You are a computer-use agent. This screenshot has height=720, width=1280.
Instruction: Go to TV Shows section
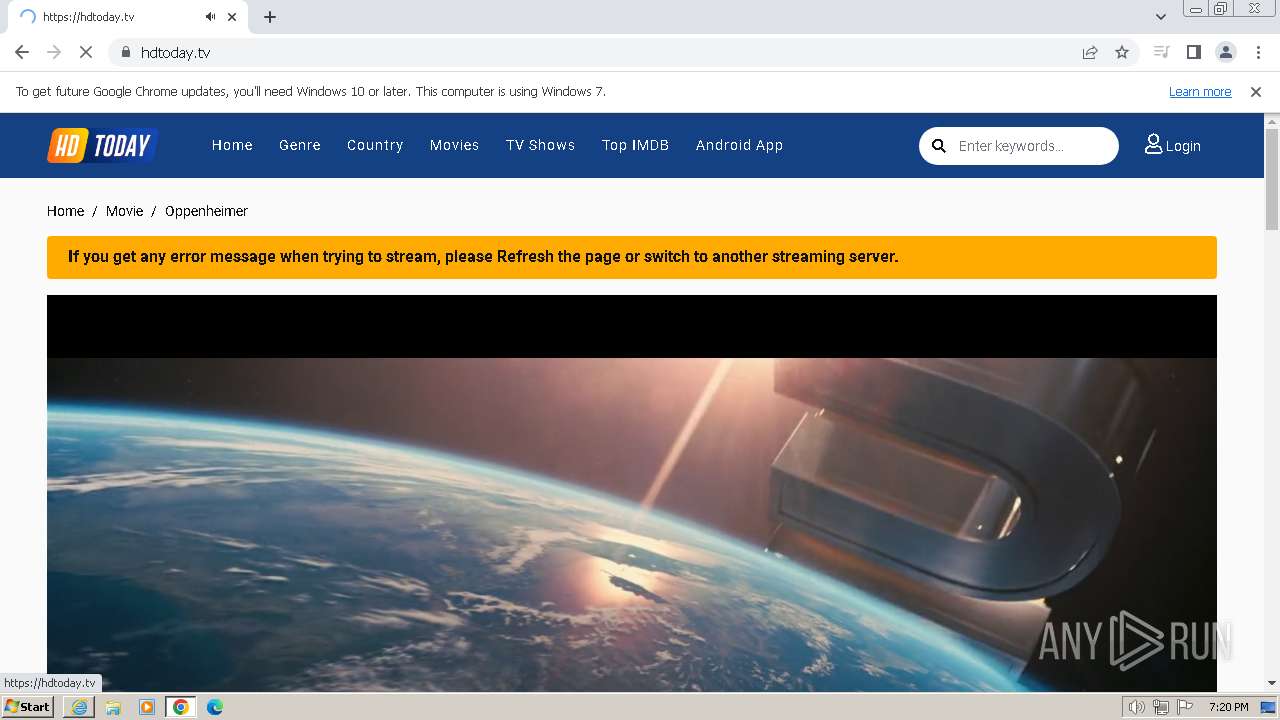[540, 145]
